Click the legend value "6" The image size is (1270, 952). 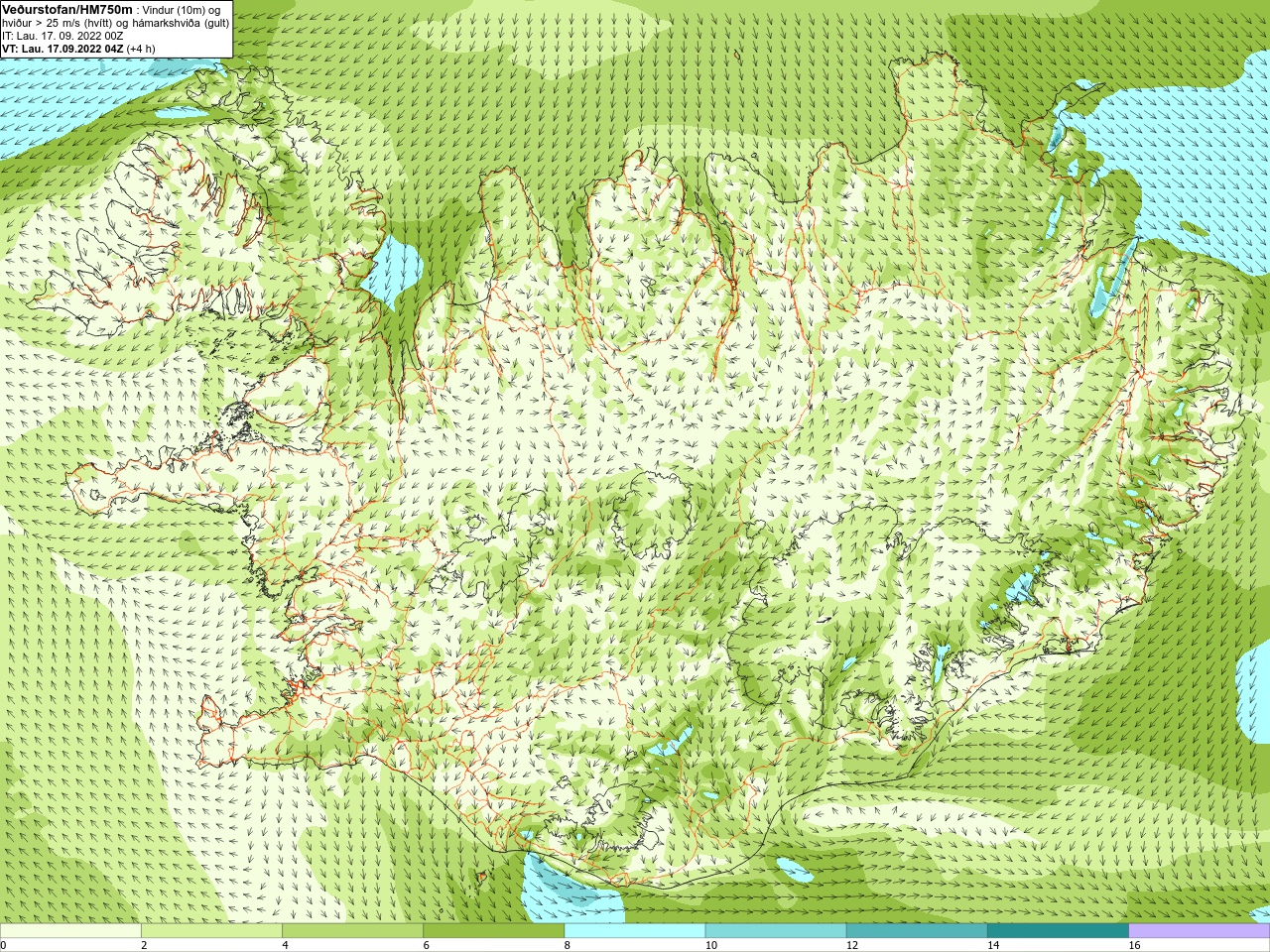pos(427,945)
